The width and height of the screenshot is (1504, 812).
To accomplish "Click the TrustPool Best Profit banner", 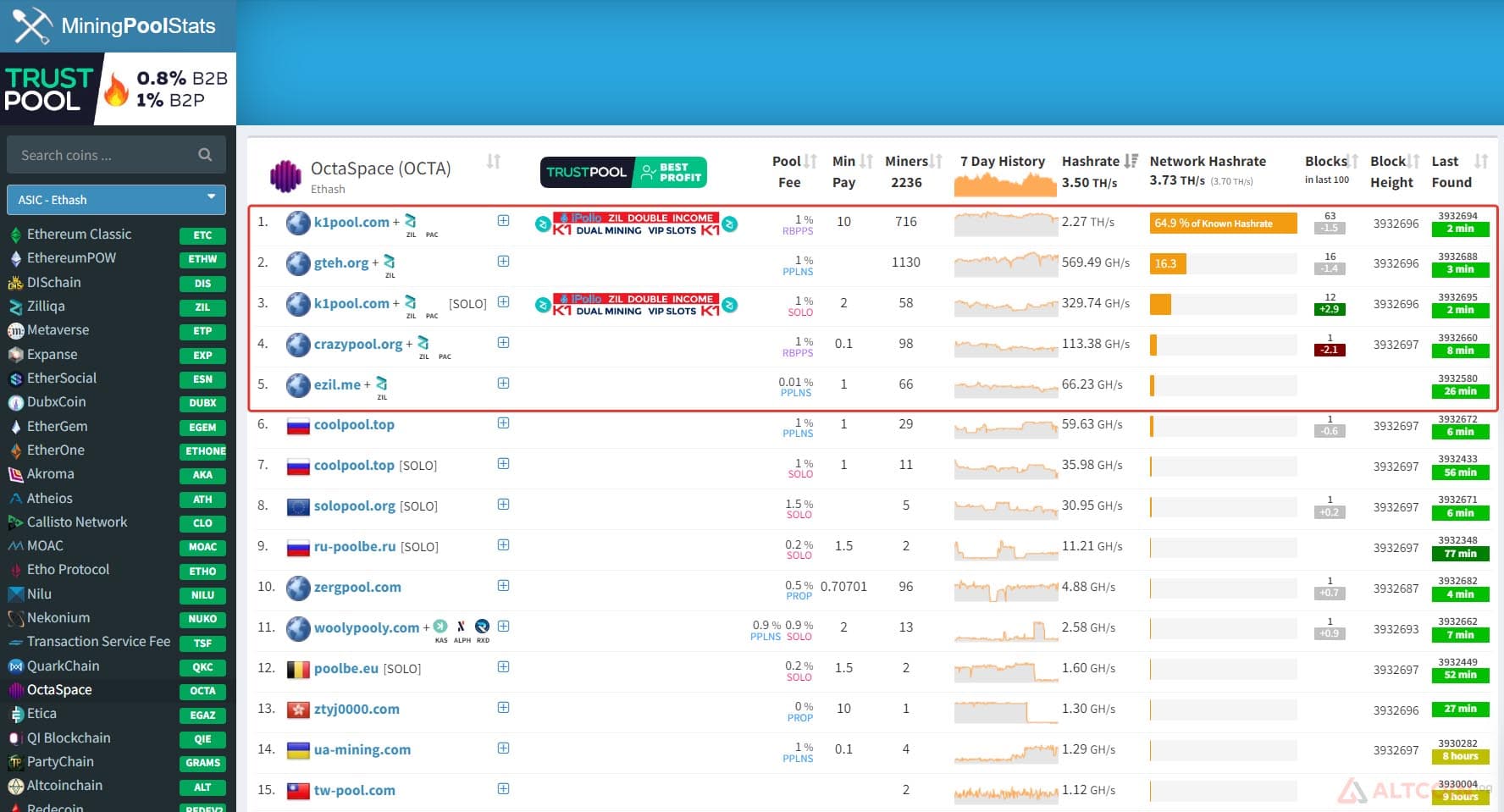I will tap(623, 173).
